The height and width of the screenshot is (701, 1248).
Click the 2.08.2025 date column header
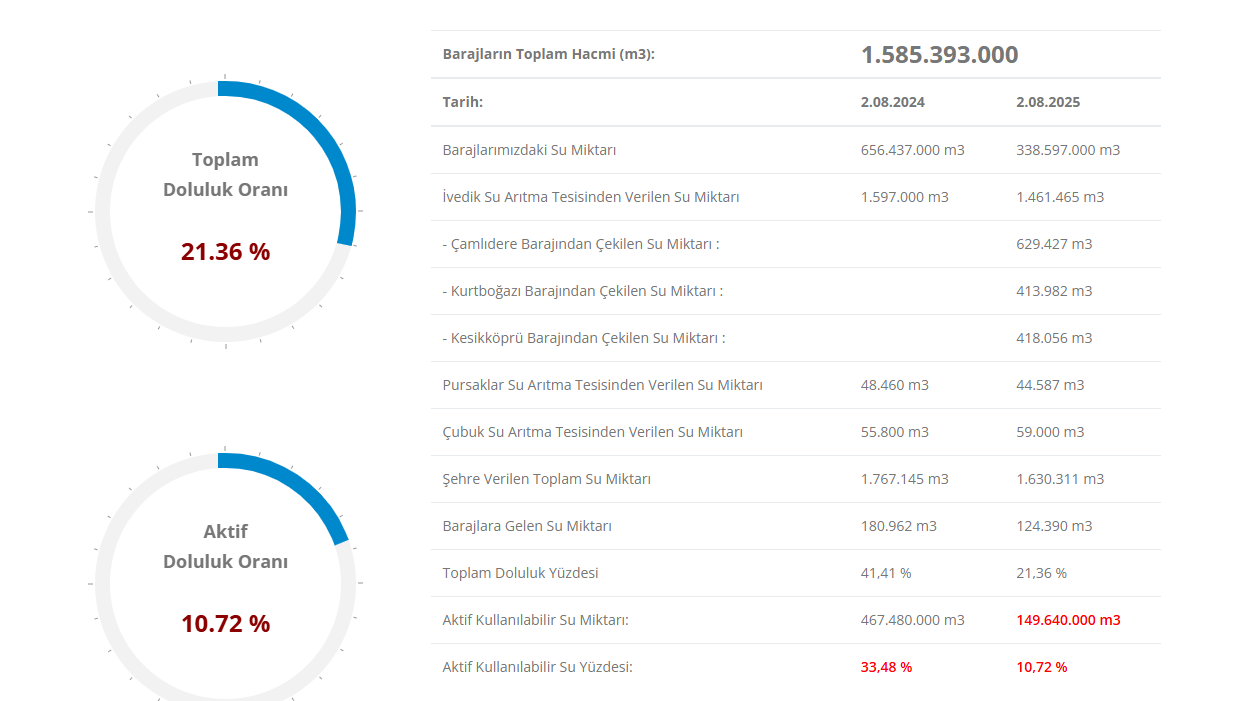click(x=1048, y=102)
